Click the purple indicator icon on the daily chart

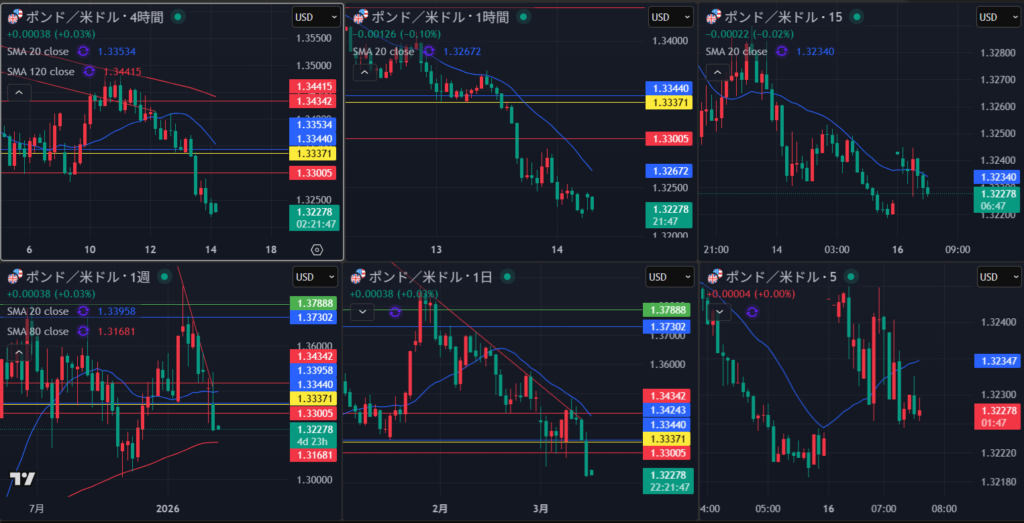tap(394, 312)
